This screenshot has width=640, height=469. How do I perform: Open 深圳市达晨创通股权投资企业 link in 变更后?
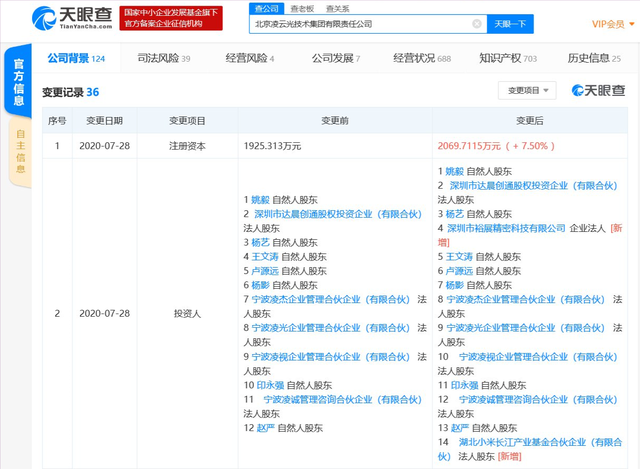pyautogui.click(x=533, y=185)
